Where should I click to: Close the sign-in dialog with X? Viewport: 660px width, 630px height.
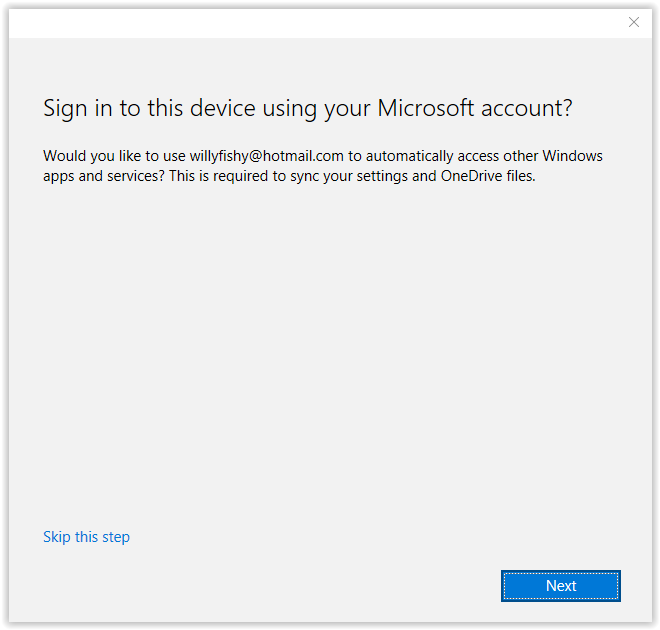[634, 22]
